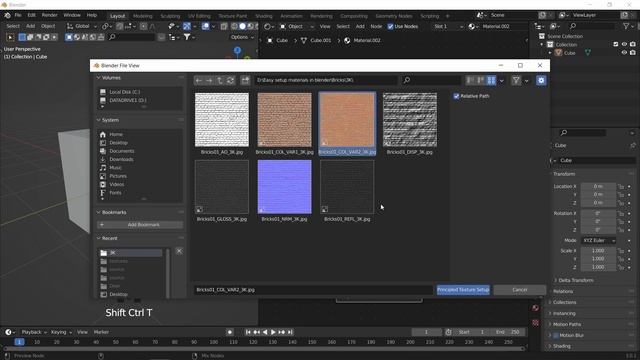Click the directory path field
Image resolution: width=640 pixels, height=360 pixels.
coord(326,80)
